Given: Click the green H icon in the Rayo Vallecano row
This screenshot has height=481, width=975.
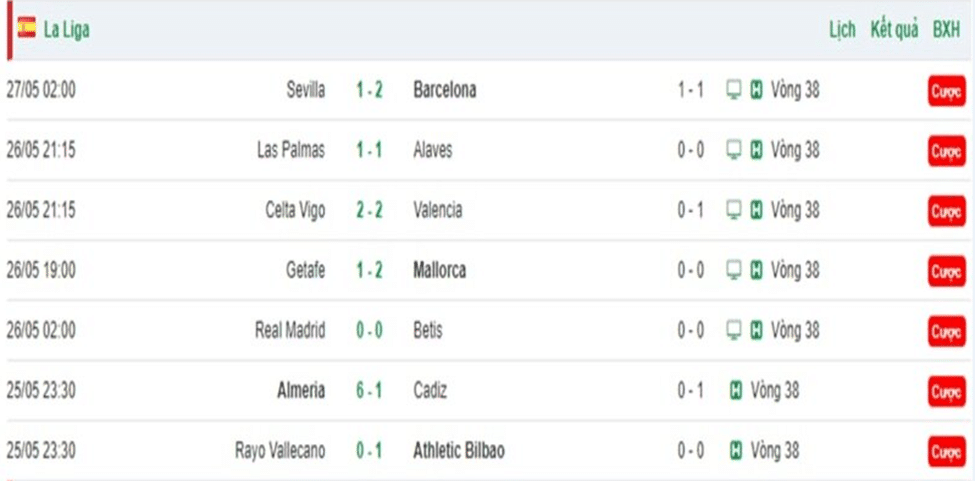Looking at the screenshot, I should (736, 451).
